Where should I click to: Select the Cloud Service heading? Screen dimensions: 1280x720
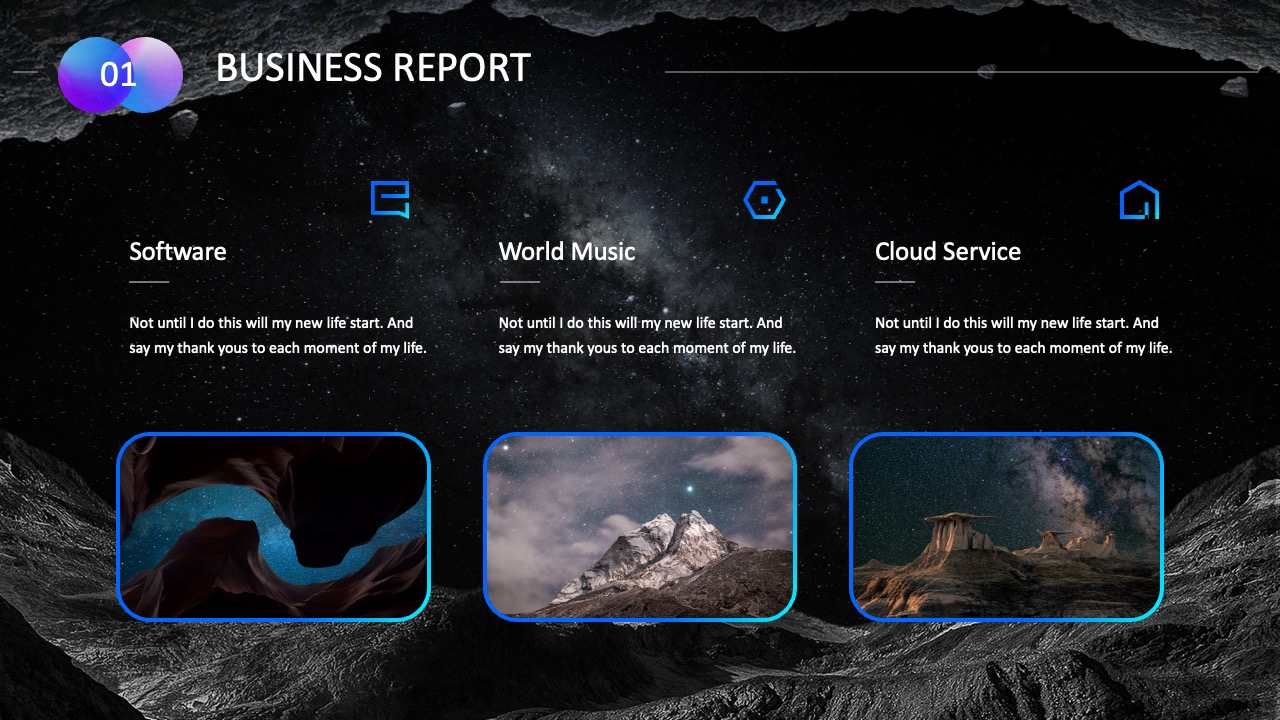click(948, 251)
